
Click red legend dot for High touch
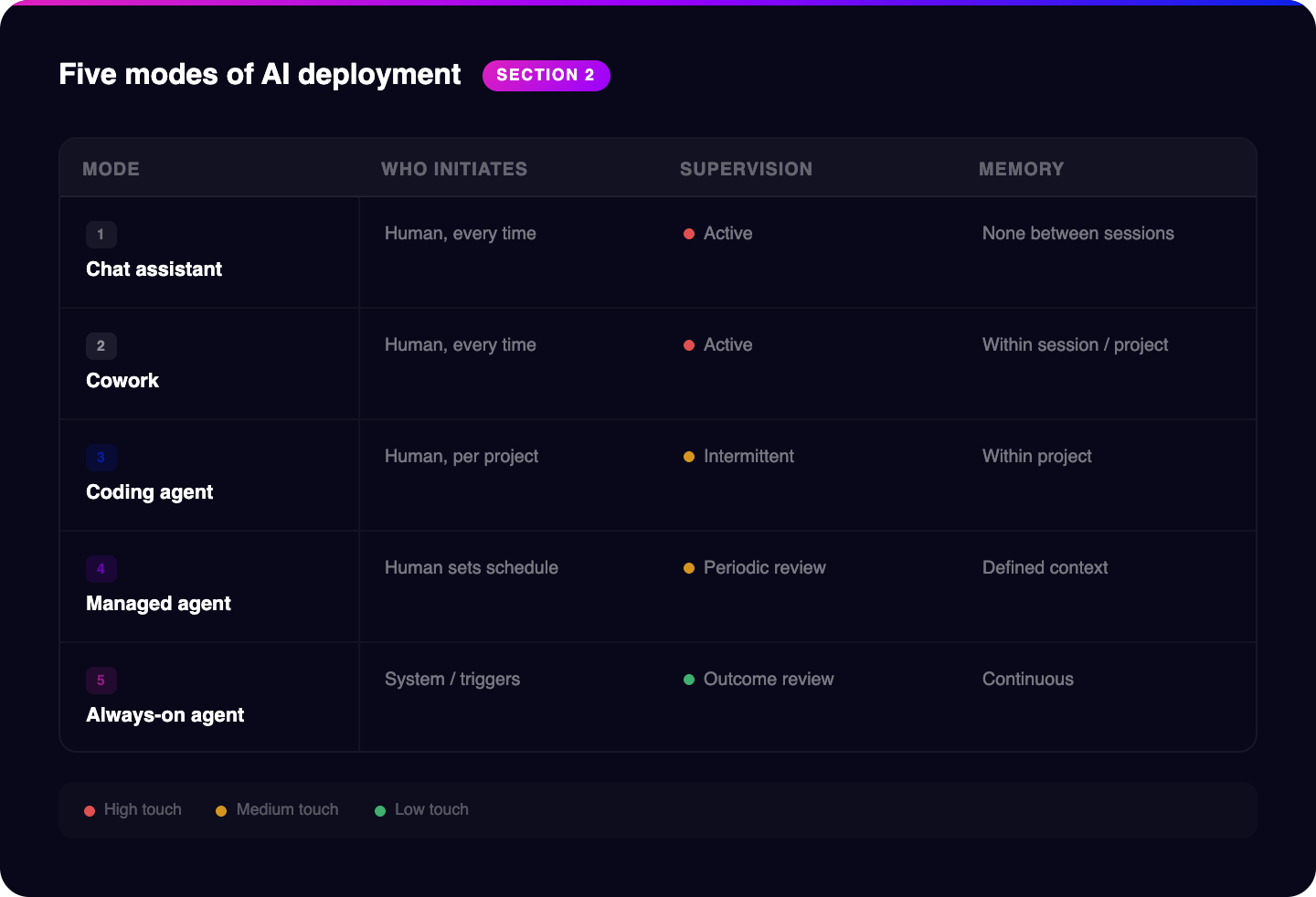tap(90, 811)
